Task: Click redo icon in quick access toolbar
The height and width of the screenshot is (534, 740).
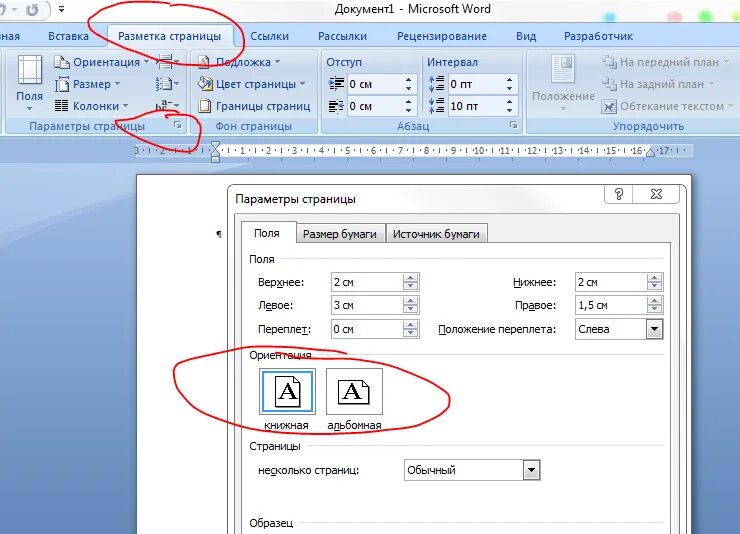Action: [x=32, y=9]
